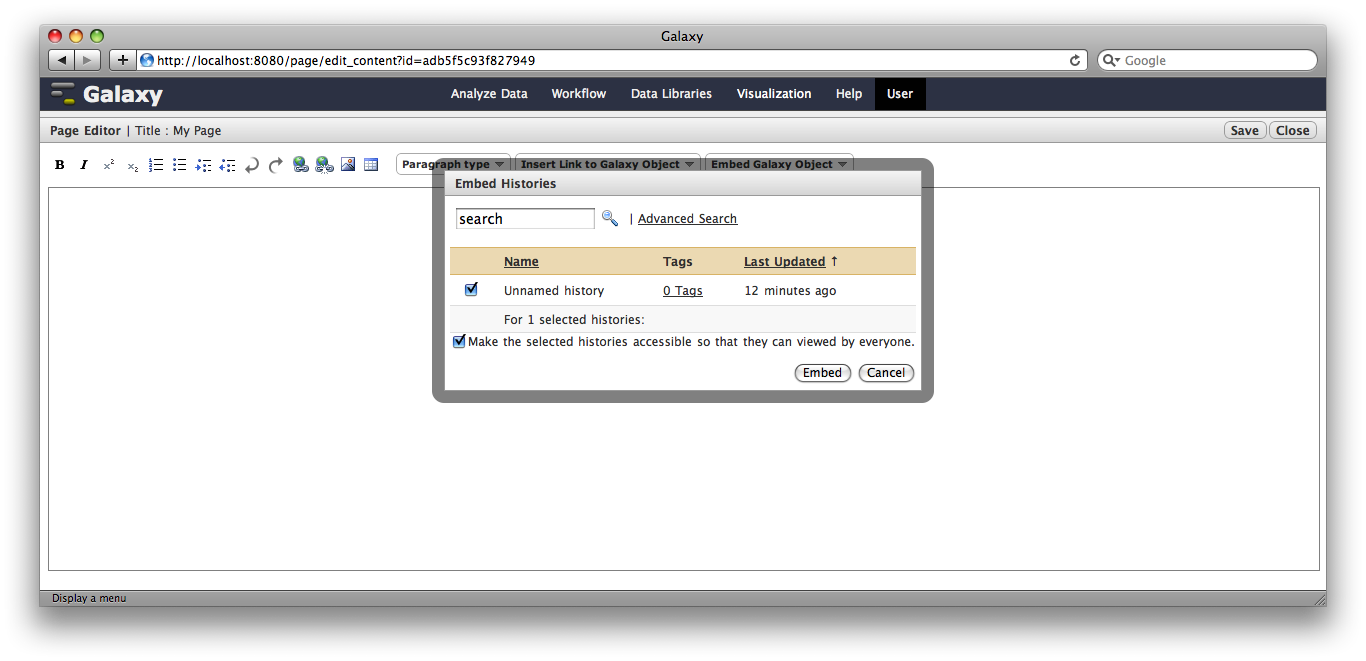Click the Cancel button in dialog

(x=886, y=372)
